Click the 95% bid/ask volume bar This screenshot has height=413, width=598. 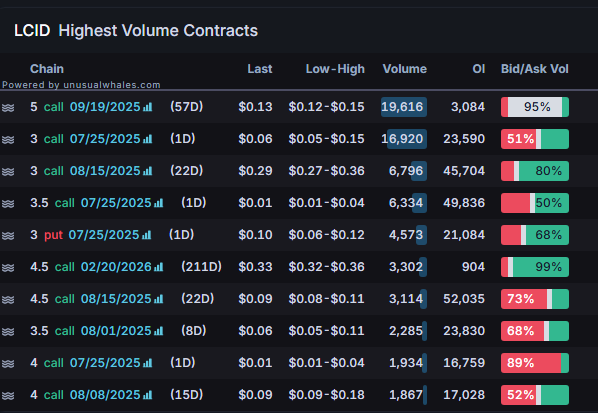(x=535, y=107)
